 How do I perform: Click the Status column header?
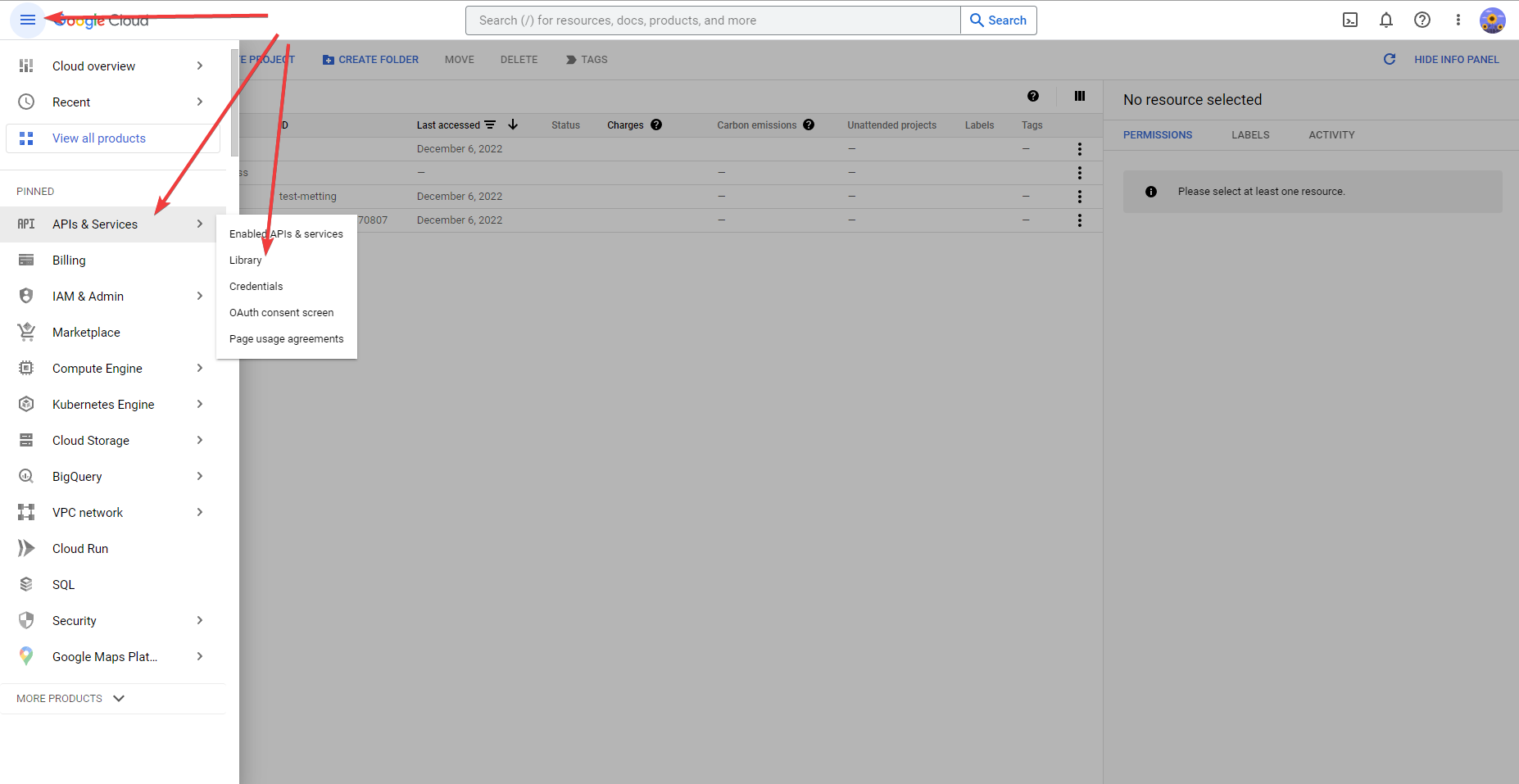[565, 125]
